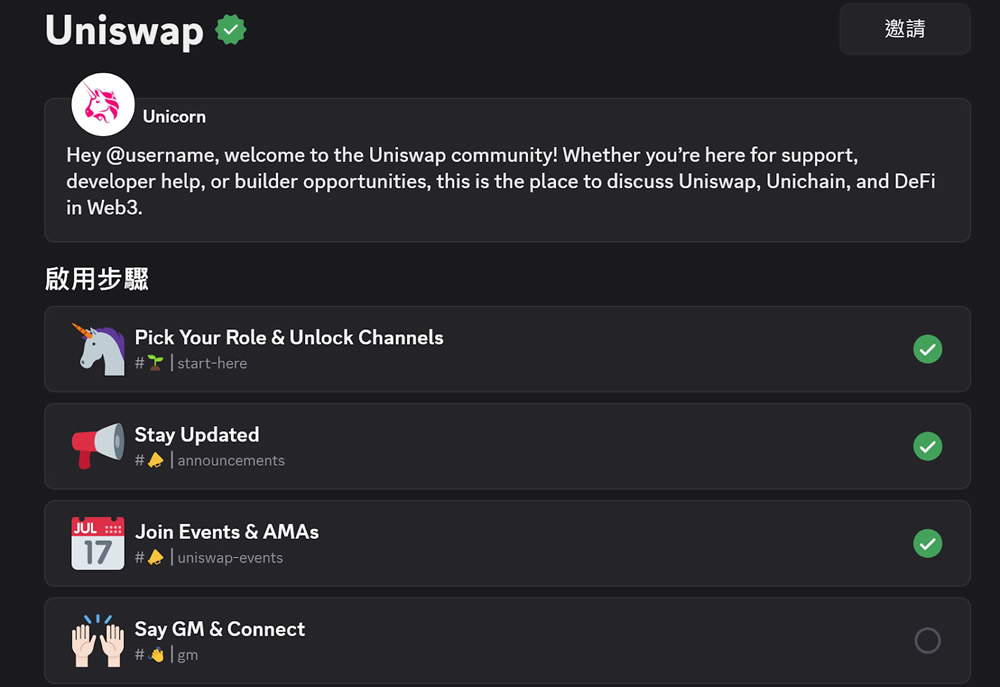Go to the uniswap-events channel
The width and height of the screenshot is (1000, 687).
tap(230, 557)
